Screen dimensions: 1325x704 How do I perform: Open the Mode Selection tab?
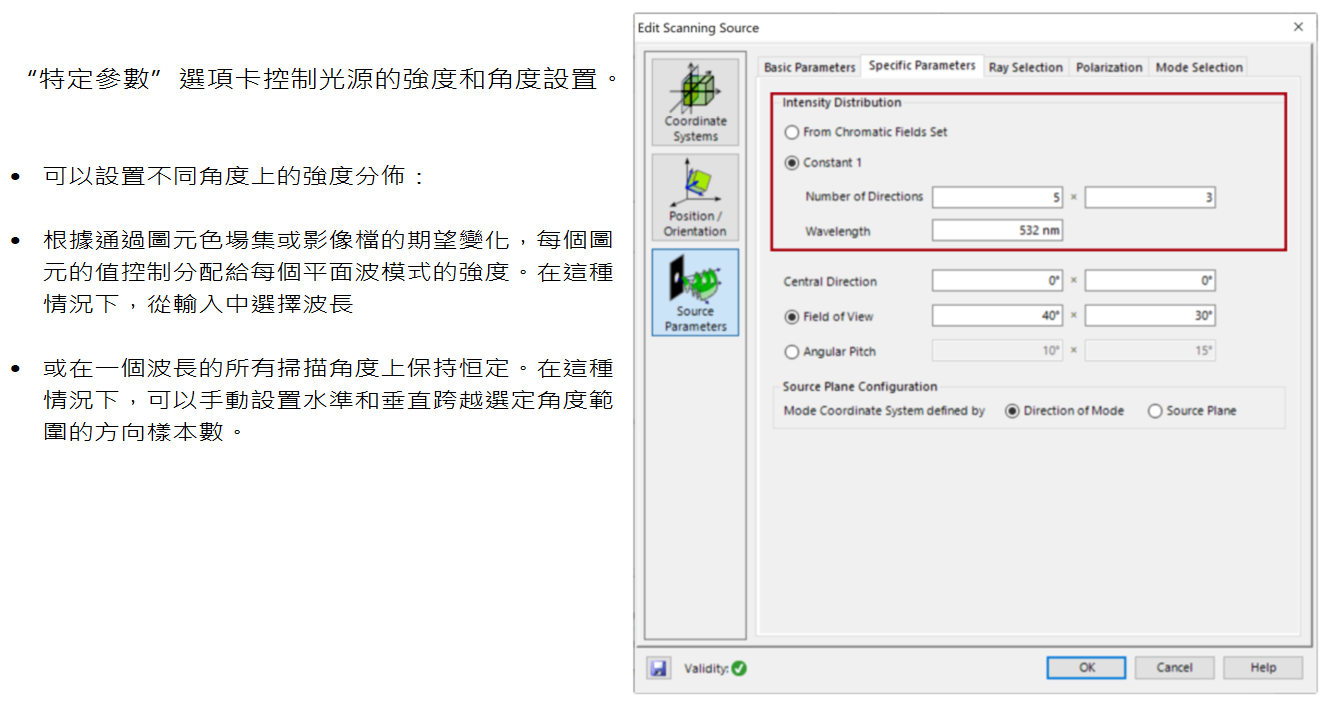point(1199,67)
